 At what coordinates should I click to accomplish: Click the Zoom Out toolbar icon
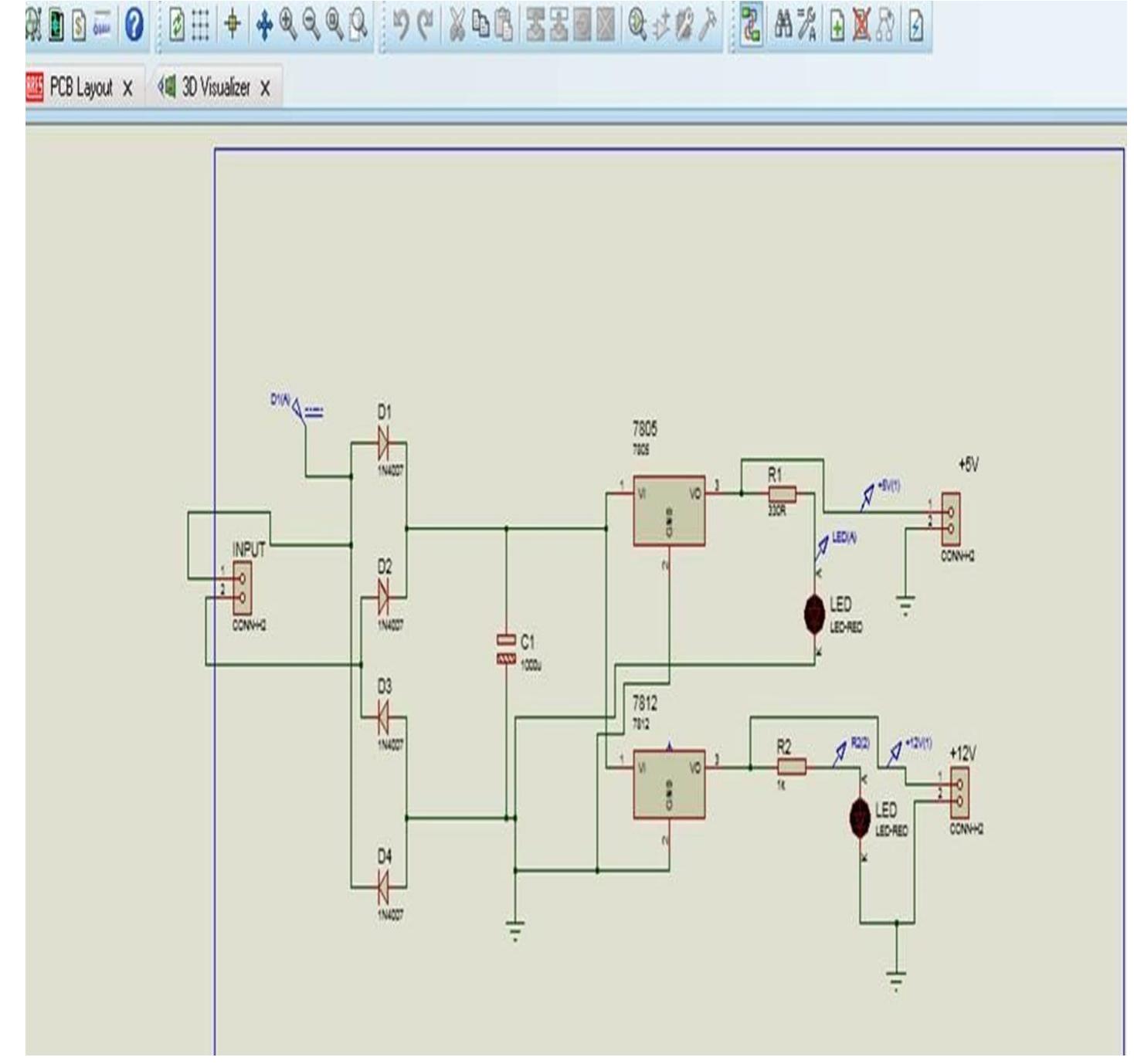[309, 24]
